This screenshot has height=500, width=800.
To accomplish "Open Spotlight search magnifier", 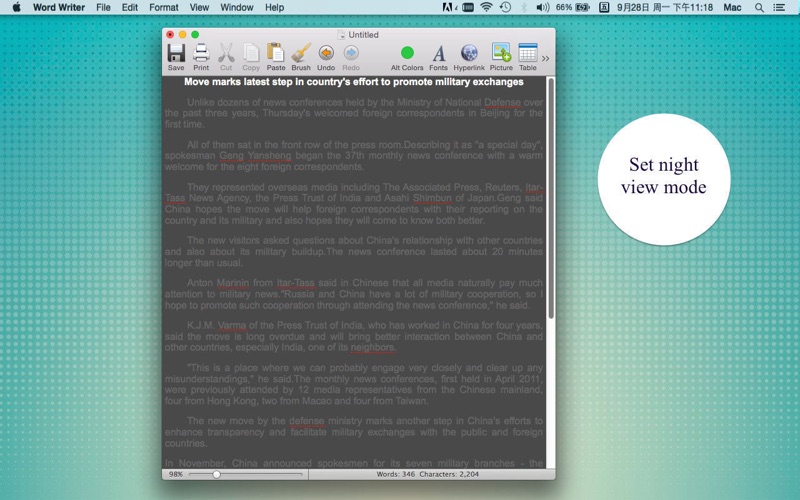I will click(759, 8).
